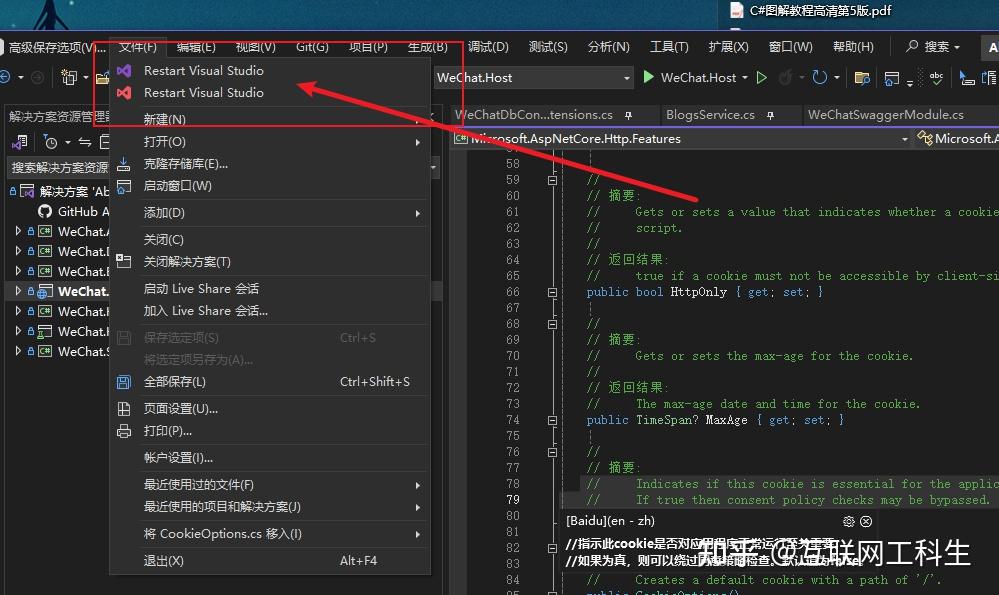999x595 pixels.
Task: Click Solution Explorer pending changes clock icon
Action: (x=50, y=142)
